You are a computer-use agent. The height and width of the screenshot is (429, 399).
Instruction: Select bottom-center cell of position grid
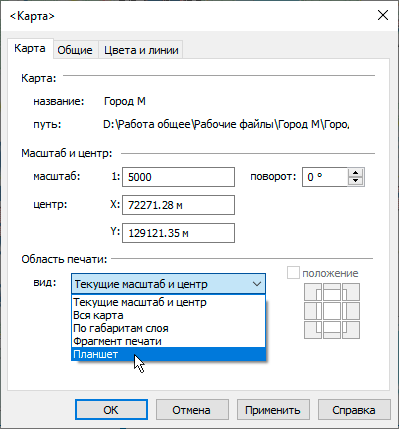[332, 330]
